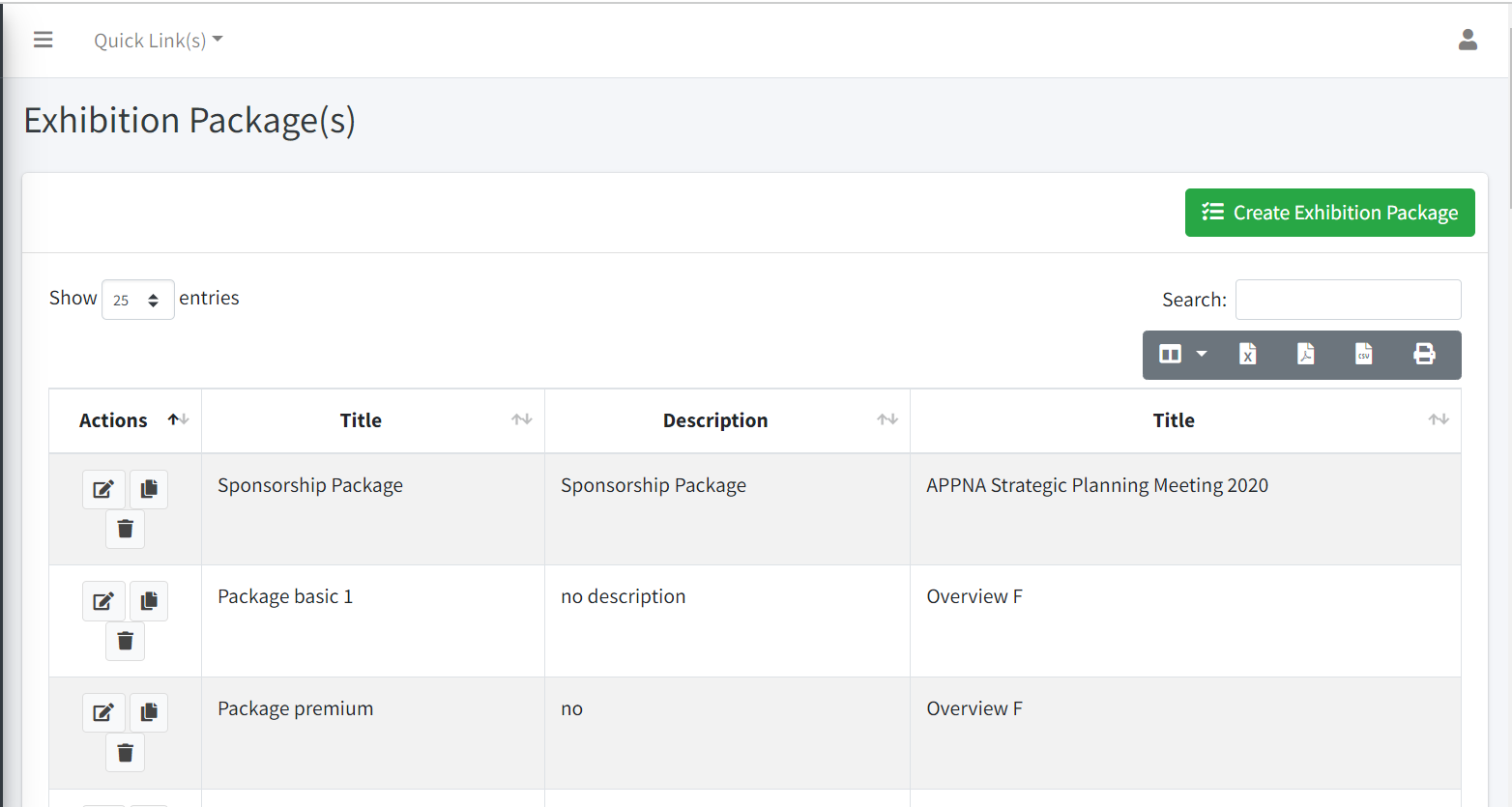Edit the Package premium row
The height and width of the screenshot is (807, 1512).
[x=103, y=713]
